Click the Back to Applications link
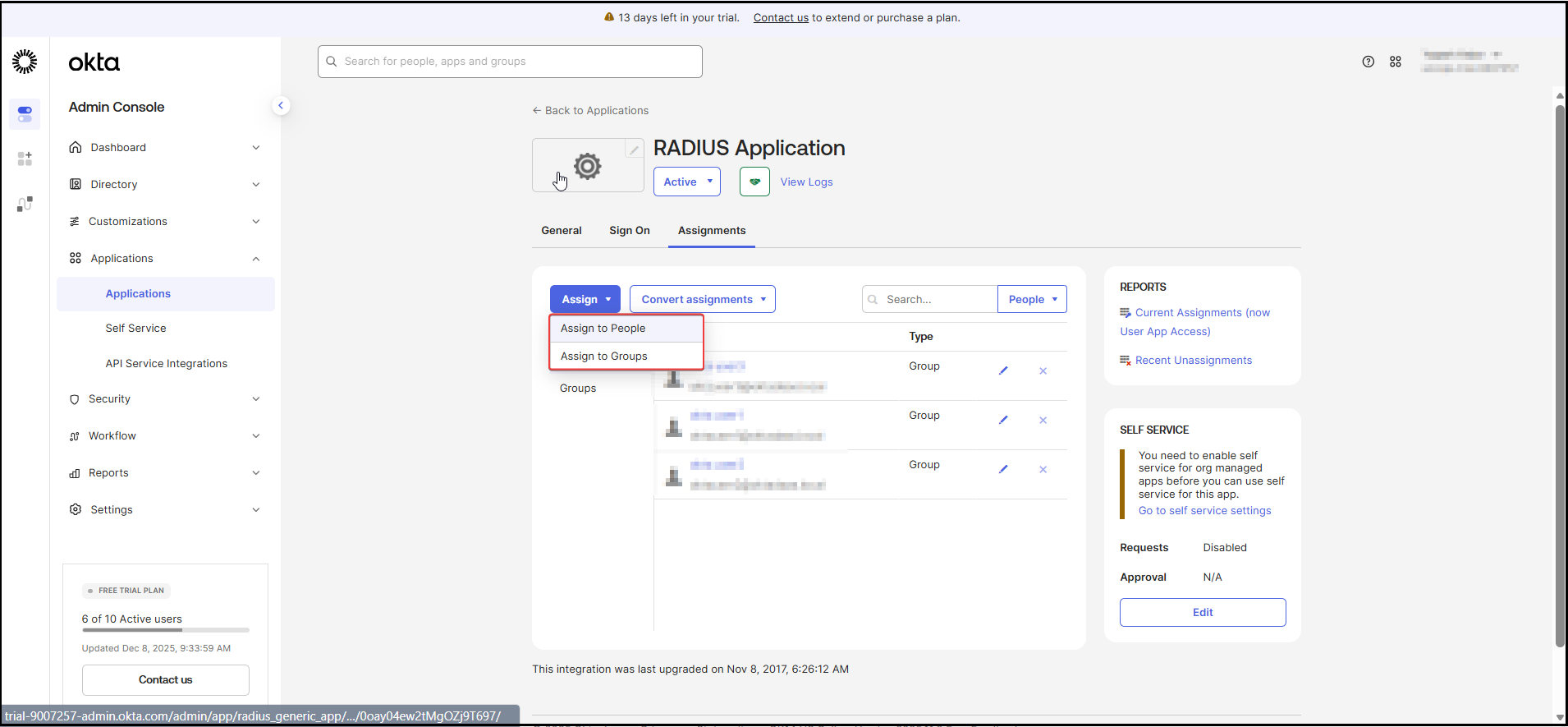Screen dimensions: 1568x727 click(590, 111)
